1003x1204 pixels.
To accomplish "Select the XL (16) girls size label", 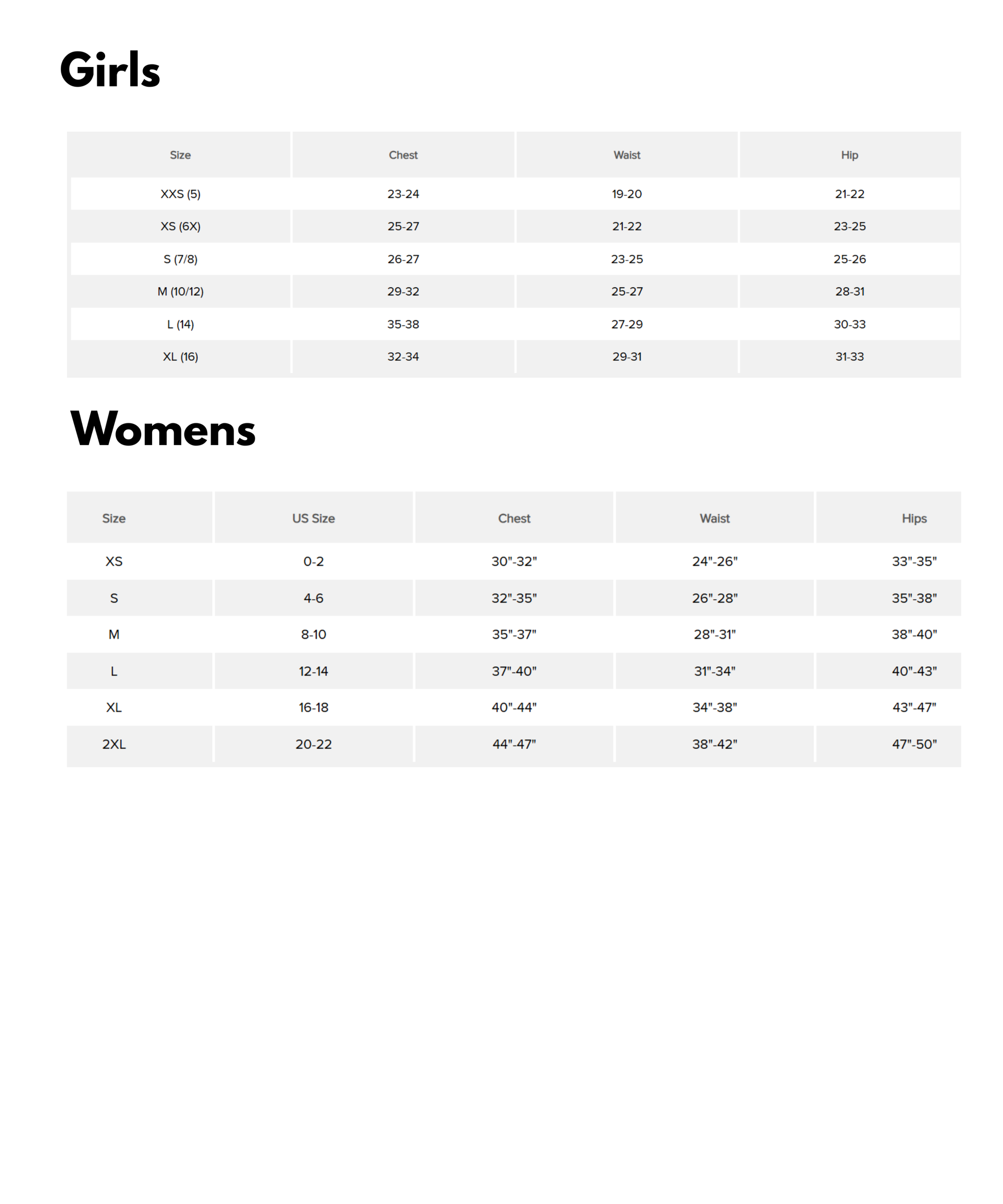I will click(180, 357).
